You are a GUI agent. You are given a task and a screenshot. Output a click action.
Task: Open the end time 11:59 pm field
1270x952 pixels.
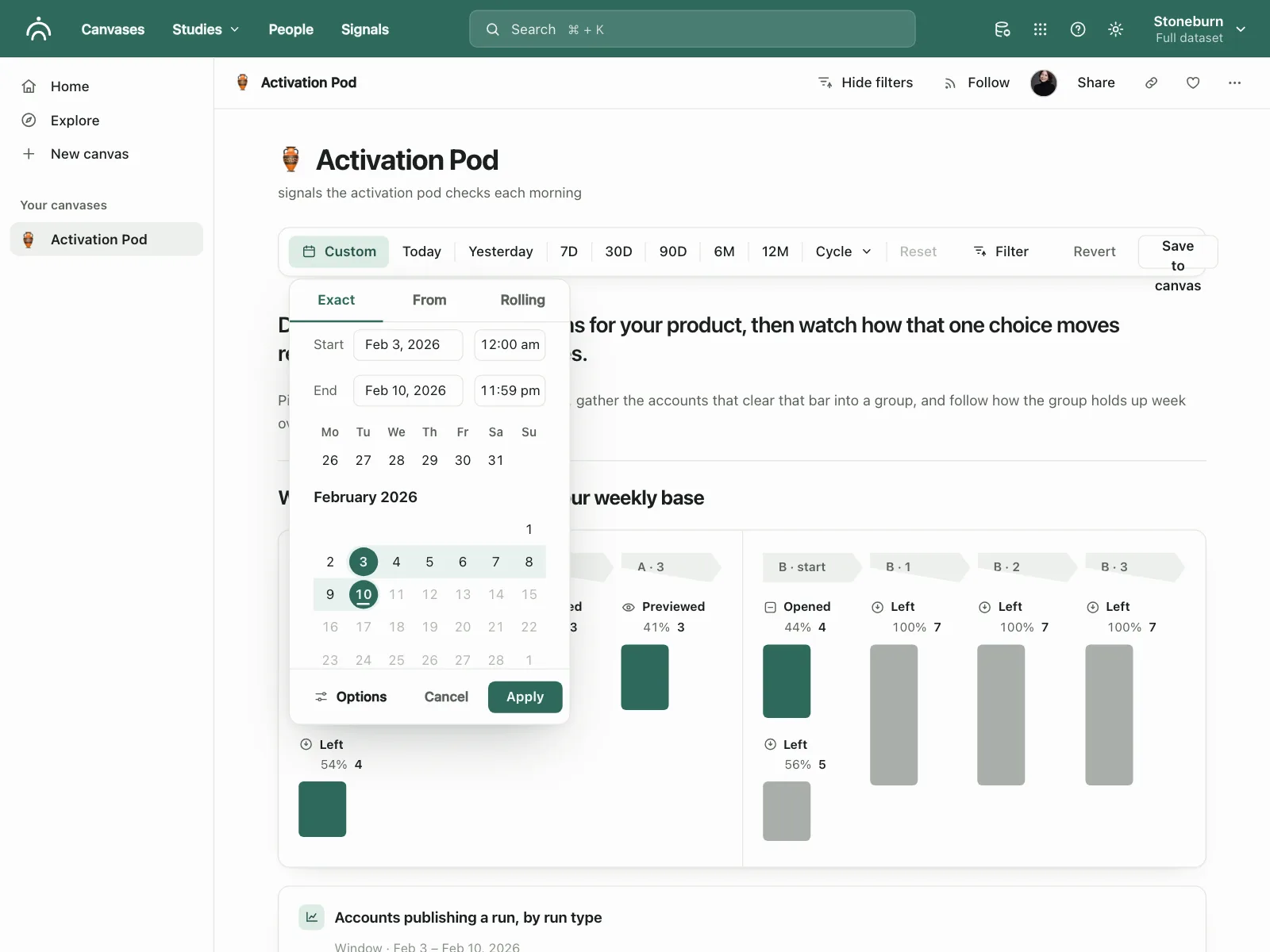tap(510, 390)
